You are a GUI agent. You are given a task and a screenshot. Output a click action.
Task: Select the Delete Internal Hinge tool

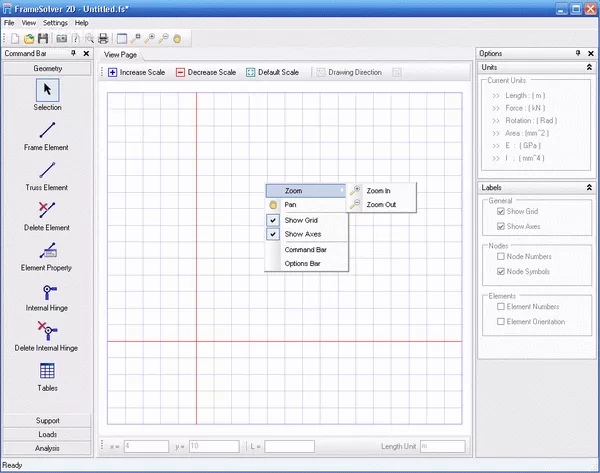point(47,337)
